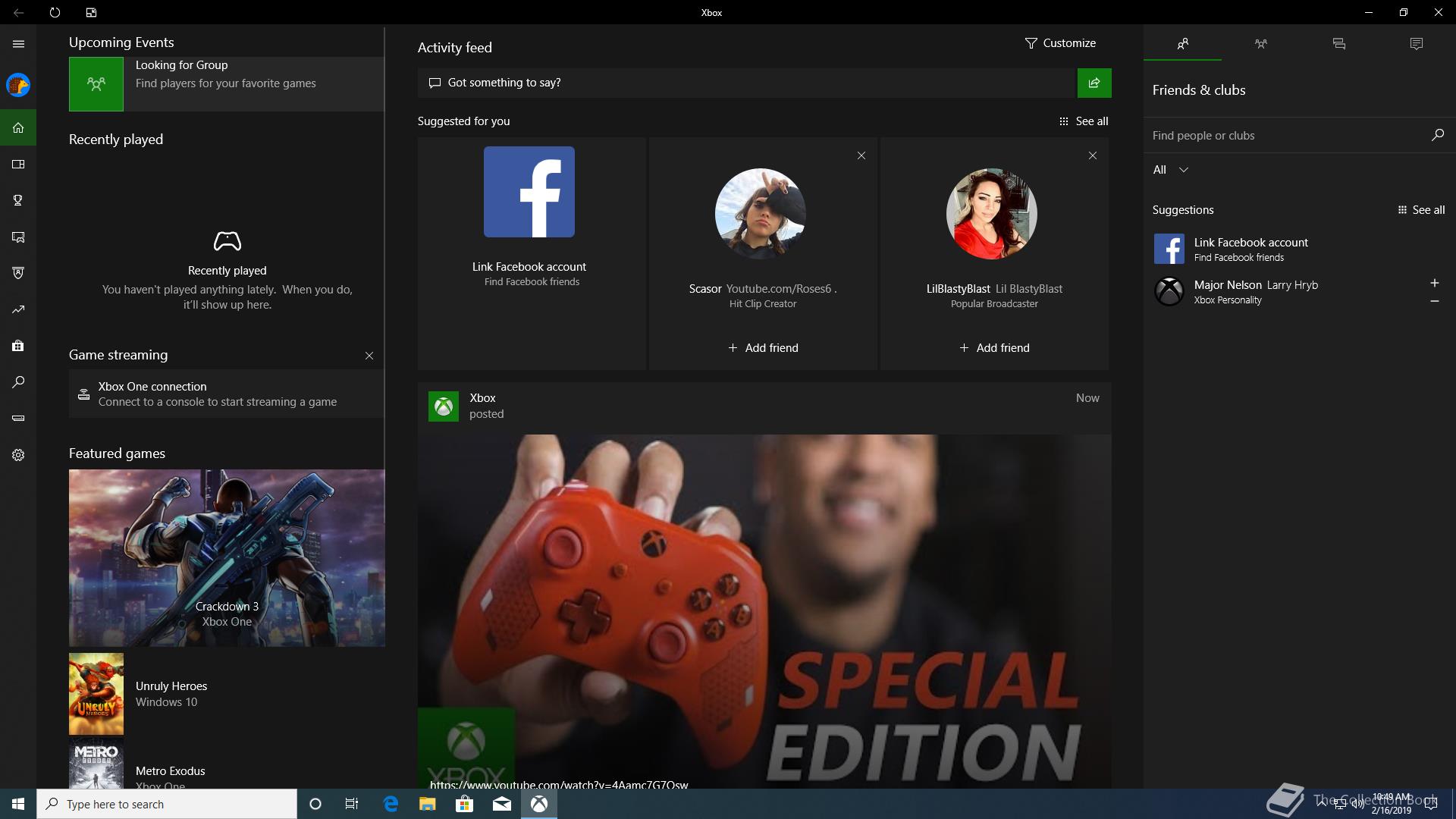Add Major Nelson with plus icon
This screenshot has width=1456, height=819.
[1434, 283]
